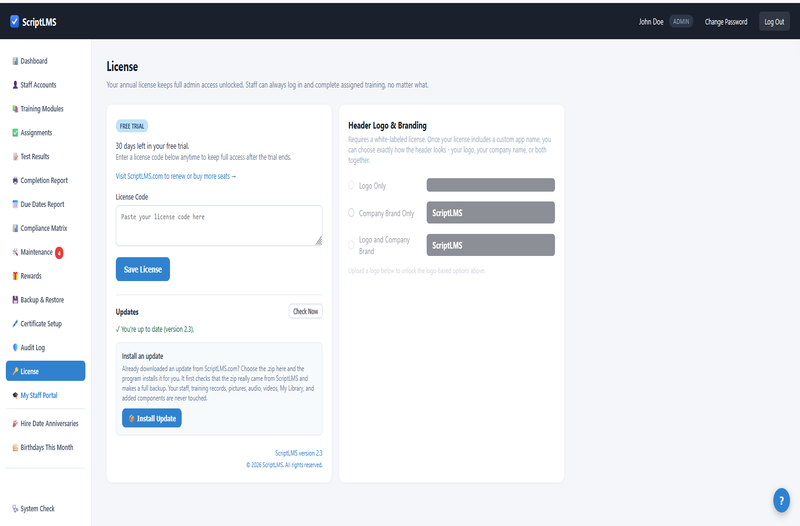800x526 pixels.
Task: Click the Log Out button
Action: (774, 21)
